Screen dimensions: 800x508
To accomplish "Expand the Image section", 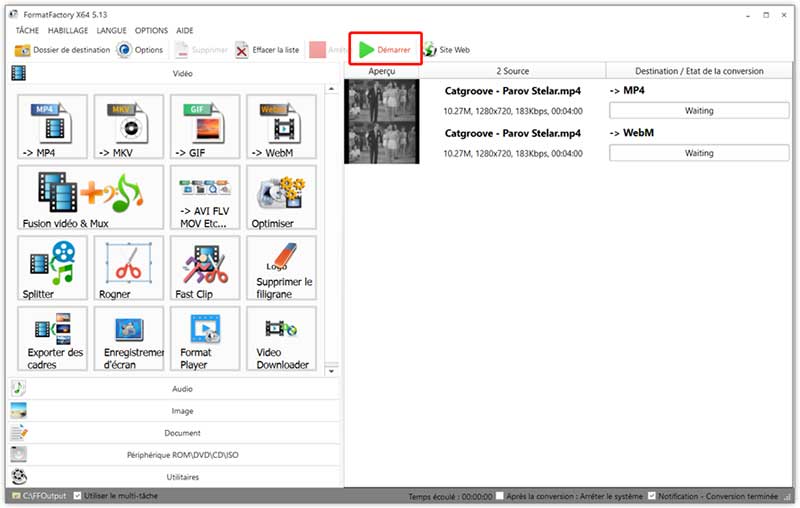I will coord(174,411).
